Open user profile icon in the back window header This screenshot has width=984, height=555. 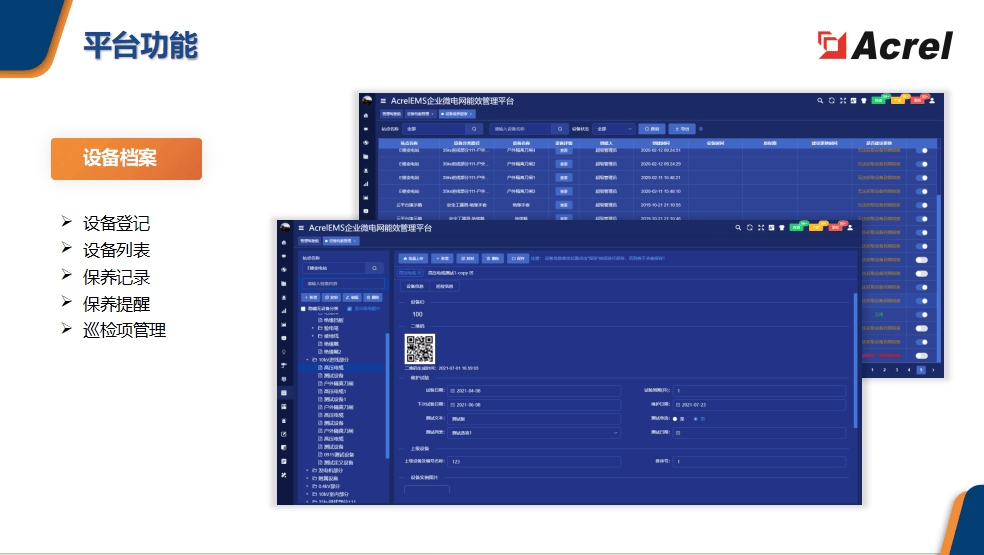coord(932,100)
